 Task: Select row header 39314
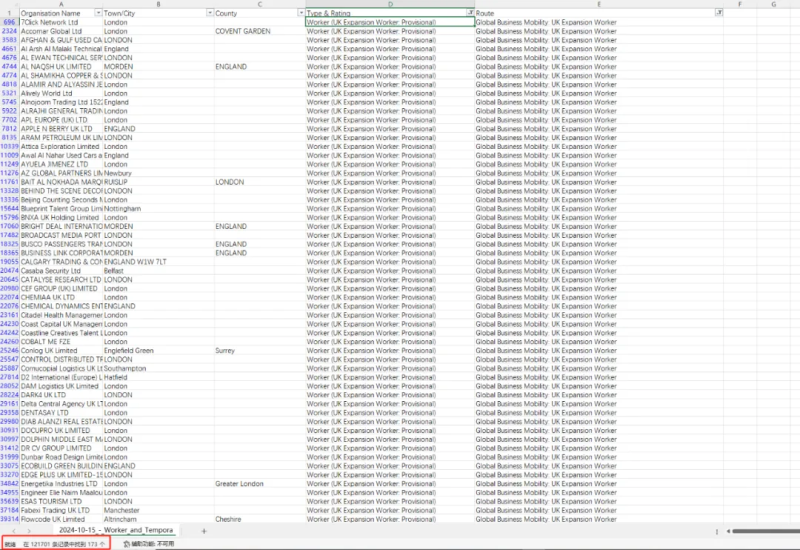pyautogui.click(x=9, y=519)
